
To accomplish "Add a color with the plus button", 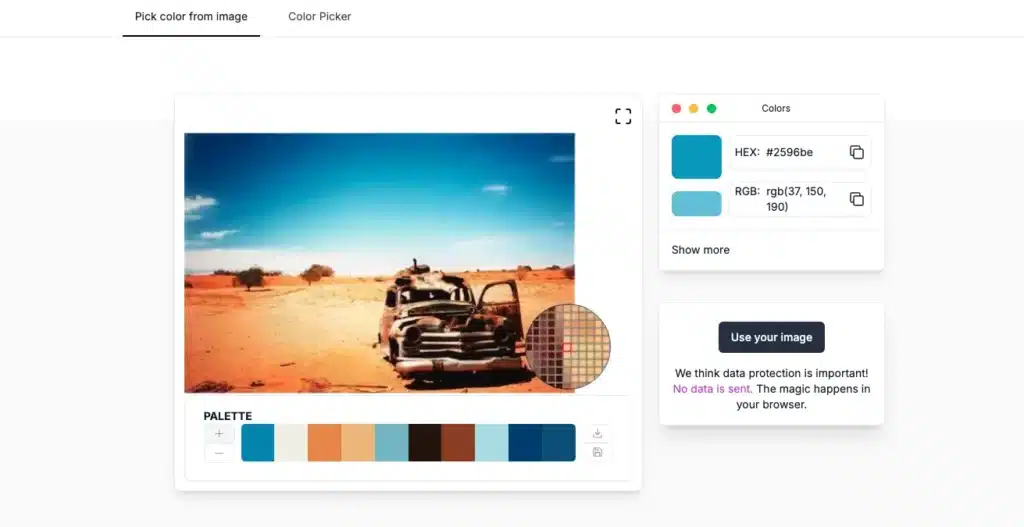I will pyautogui.click(x=219, y=433).
